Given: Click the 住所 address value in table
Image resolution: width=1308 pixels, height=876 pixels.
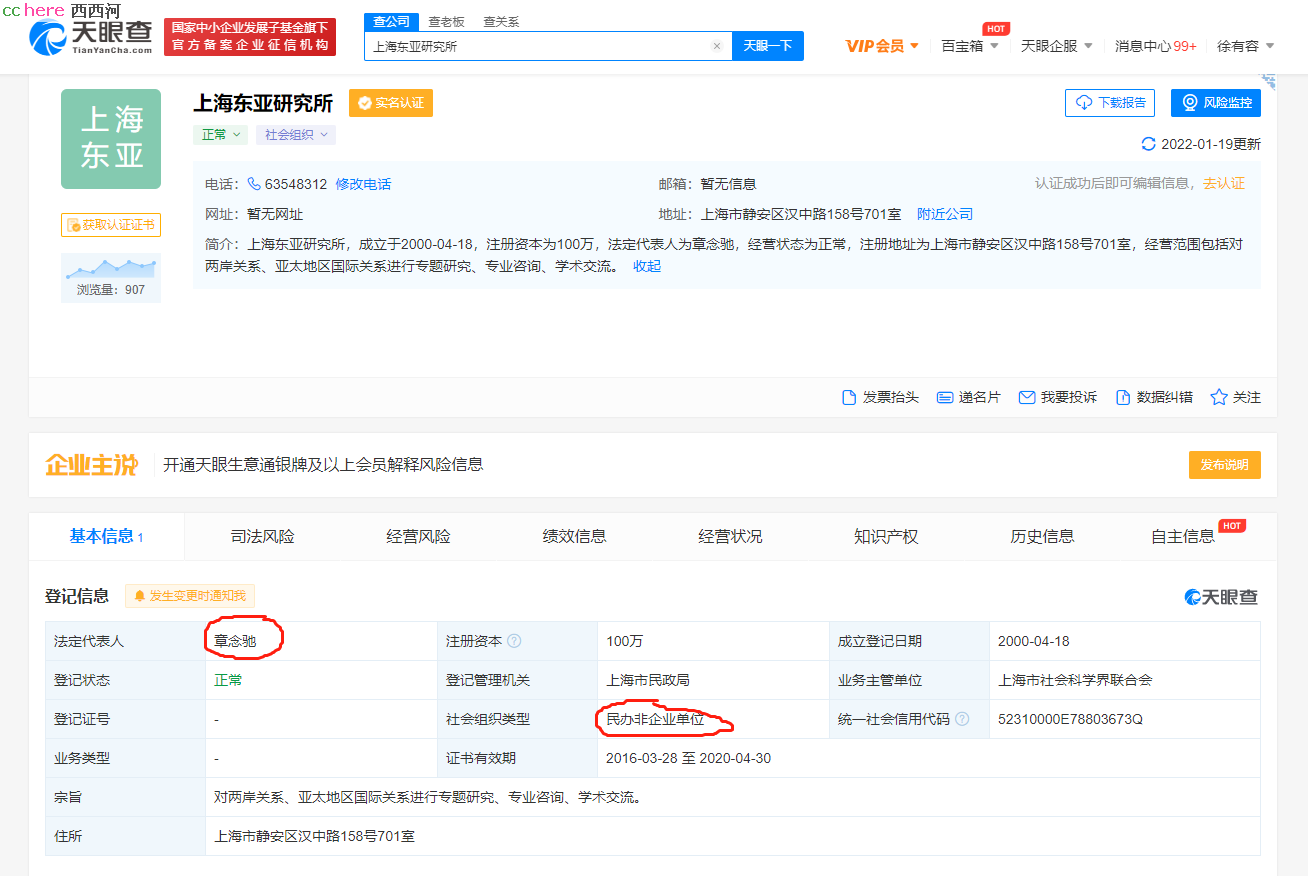Looking at the screenshot, I should [x=314, y=836].
